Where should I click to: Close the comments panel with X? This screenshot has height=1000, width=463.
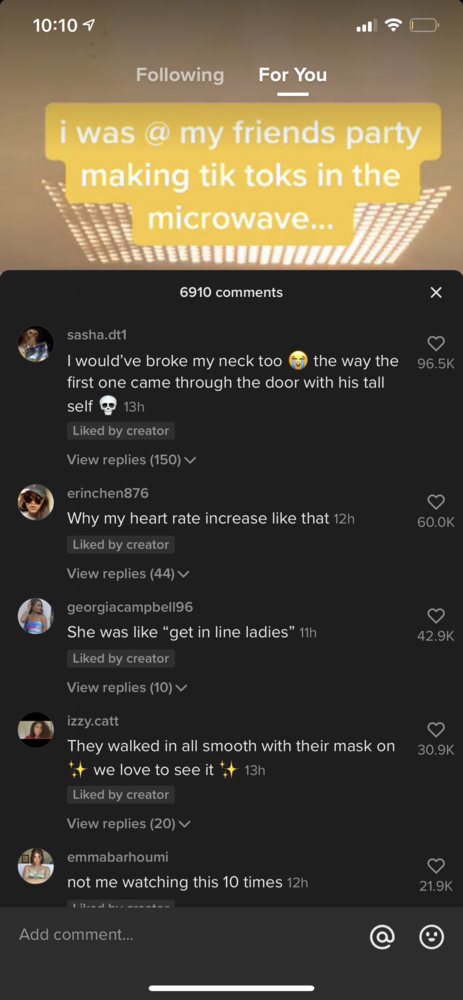pos(436,292)
